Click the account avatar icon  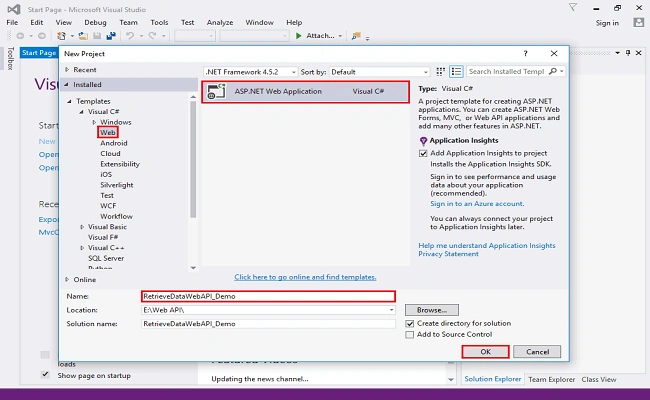(638, 22)
